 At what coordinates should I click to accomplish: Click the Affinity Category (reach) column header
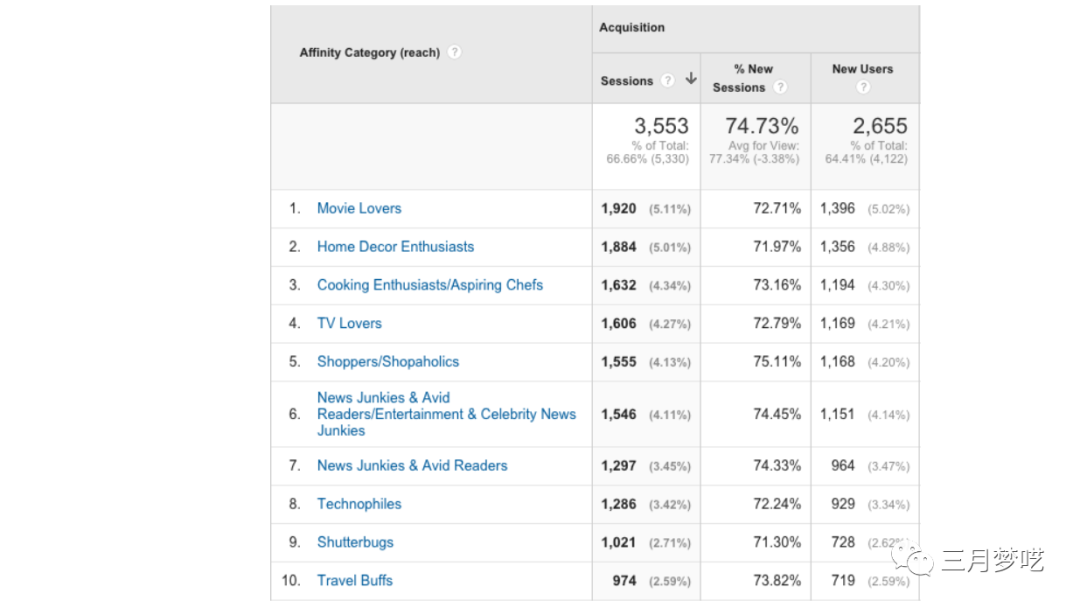coord(369,52)
